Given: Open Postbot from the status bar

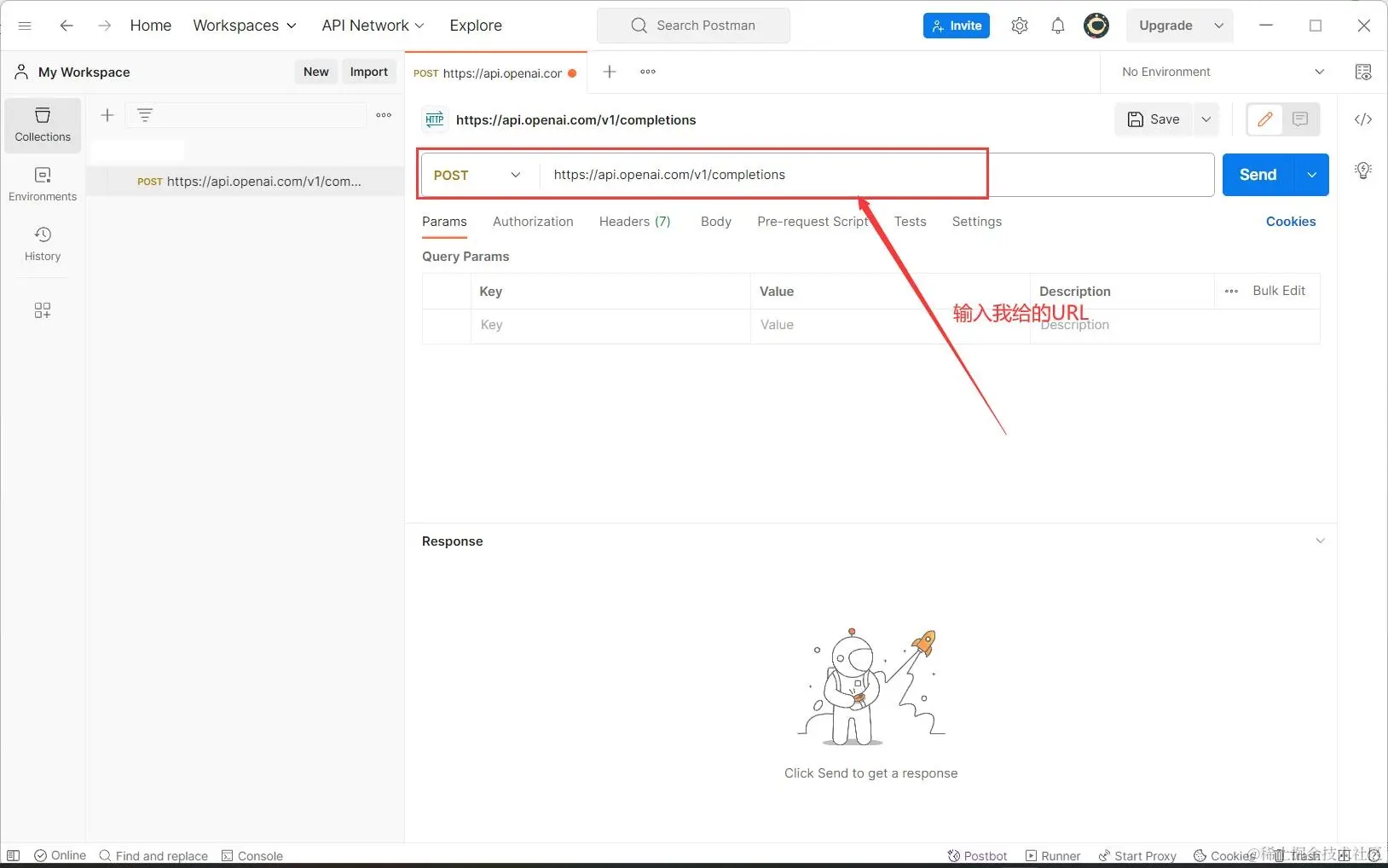Looking at the screenshot, I should coord(977,856).
